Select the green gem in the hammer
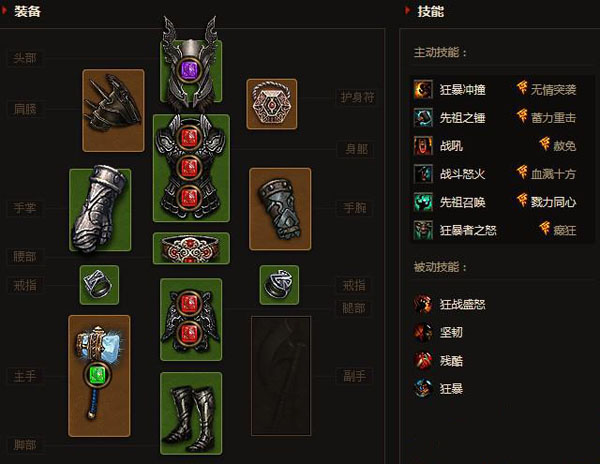The height and width of the screenshot is (464, 600). pyautogui.click(x=97, y=375)
